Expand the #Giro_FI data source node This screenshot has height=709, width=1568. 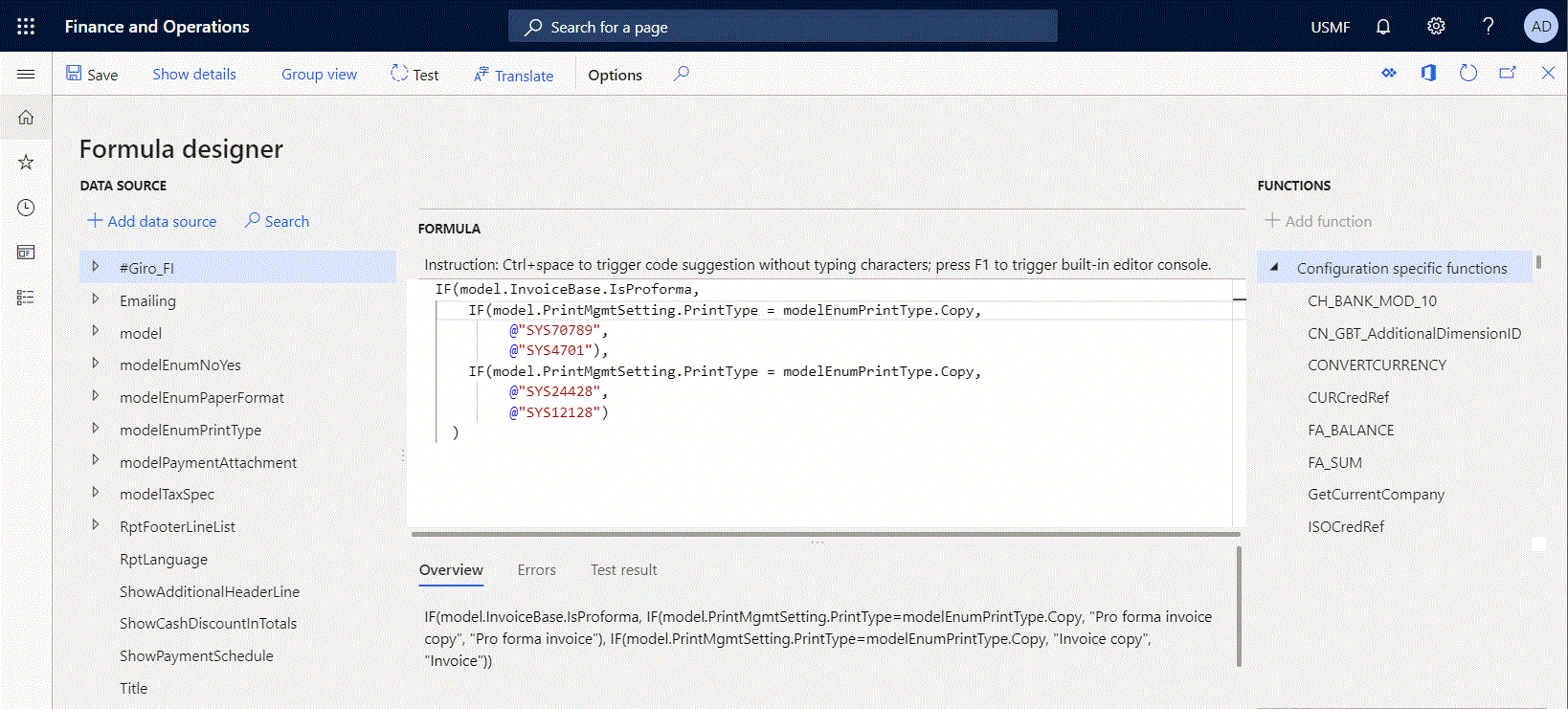(95, 267)
